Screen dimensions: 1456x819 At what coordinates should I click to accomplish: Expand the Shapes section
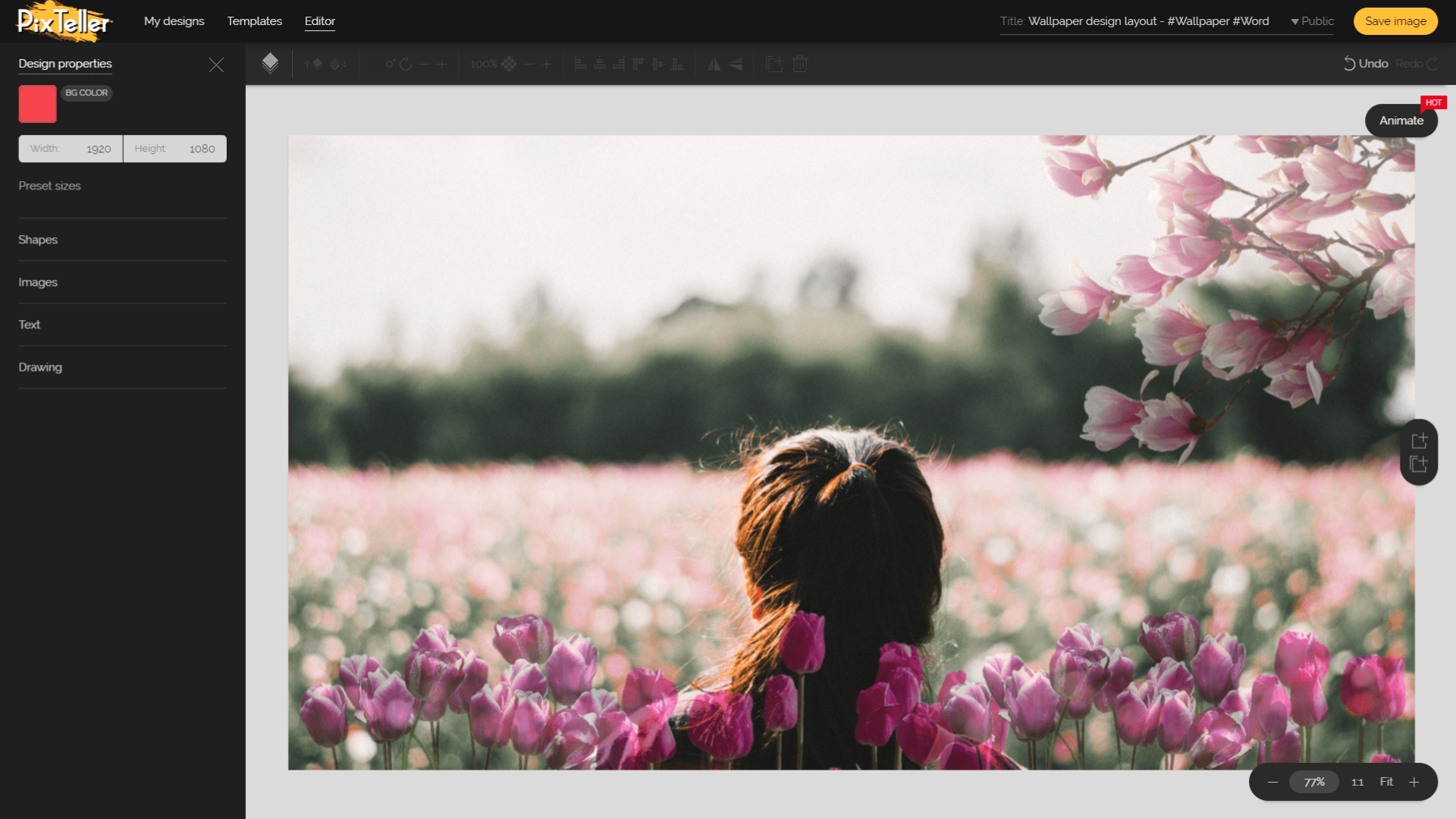tap(38, 240)
